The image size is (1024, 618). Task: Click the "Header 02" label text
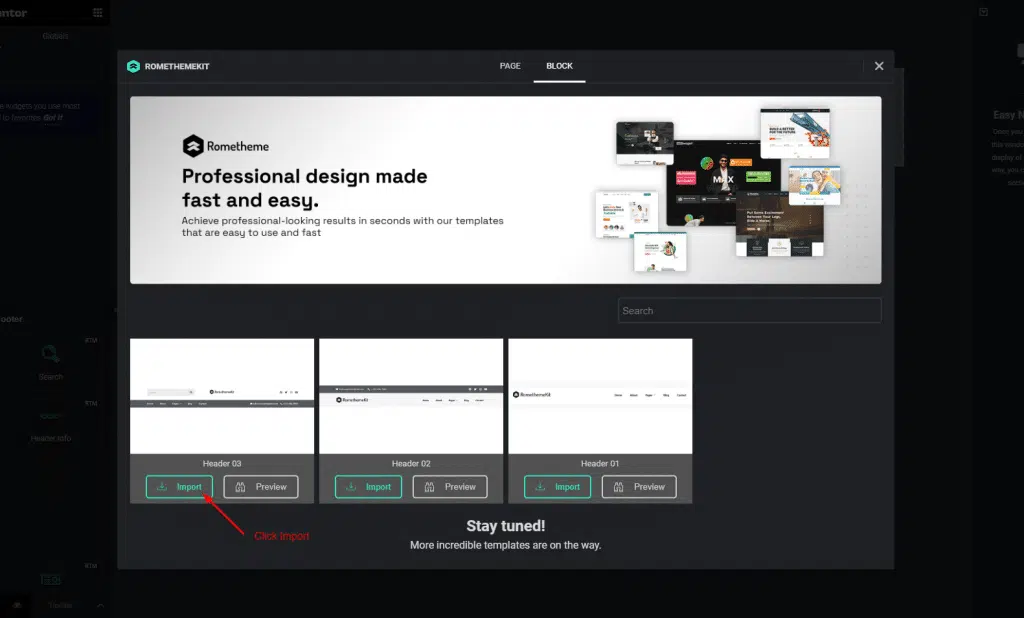411,463
